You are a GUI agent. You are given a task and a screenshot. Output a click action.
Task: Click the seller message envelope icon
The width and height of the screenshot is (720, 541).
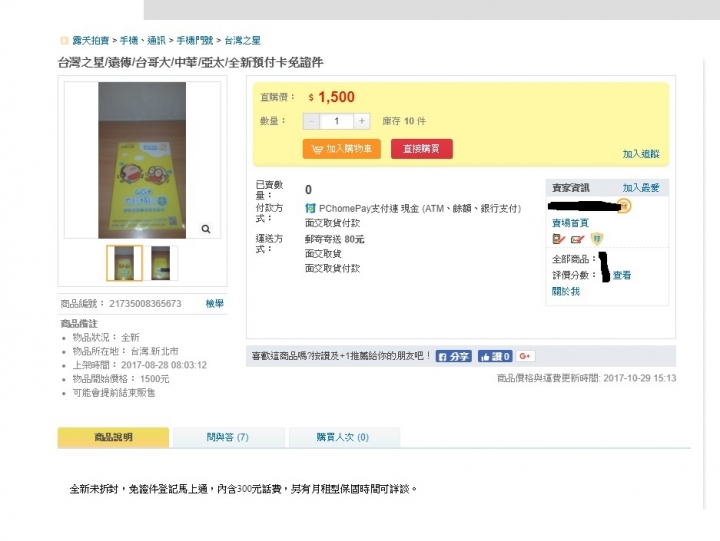(577, 239)
